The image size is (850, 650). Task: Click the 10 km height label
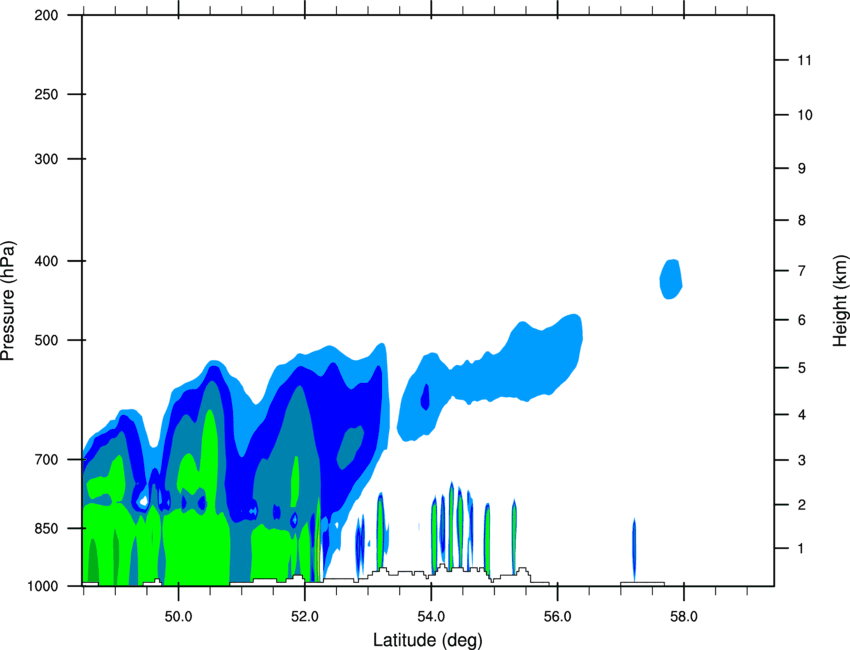point(805,115)
